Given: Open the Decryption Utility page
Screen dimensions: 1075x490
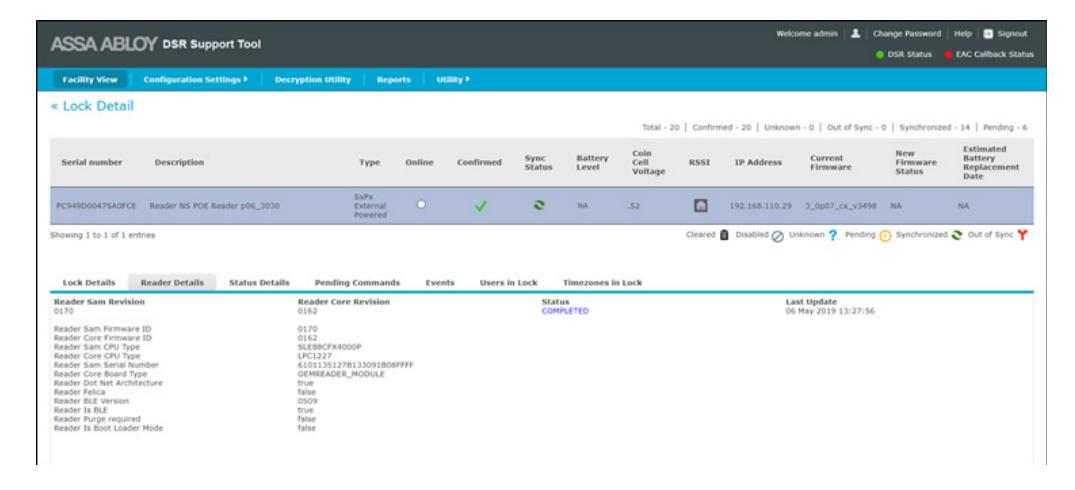Looking at the screenshot, I should coord(313,79).
